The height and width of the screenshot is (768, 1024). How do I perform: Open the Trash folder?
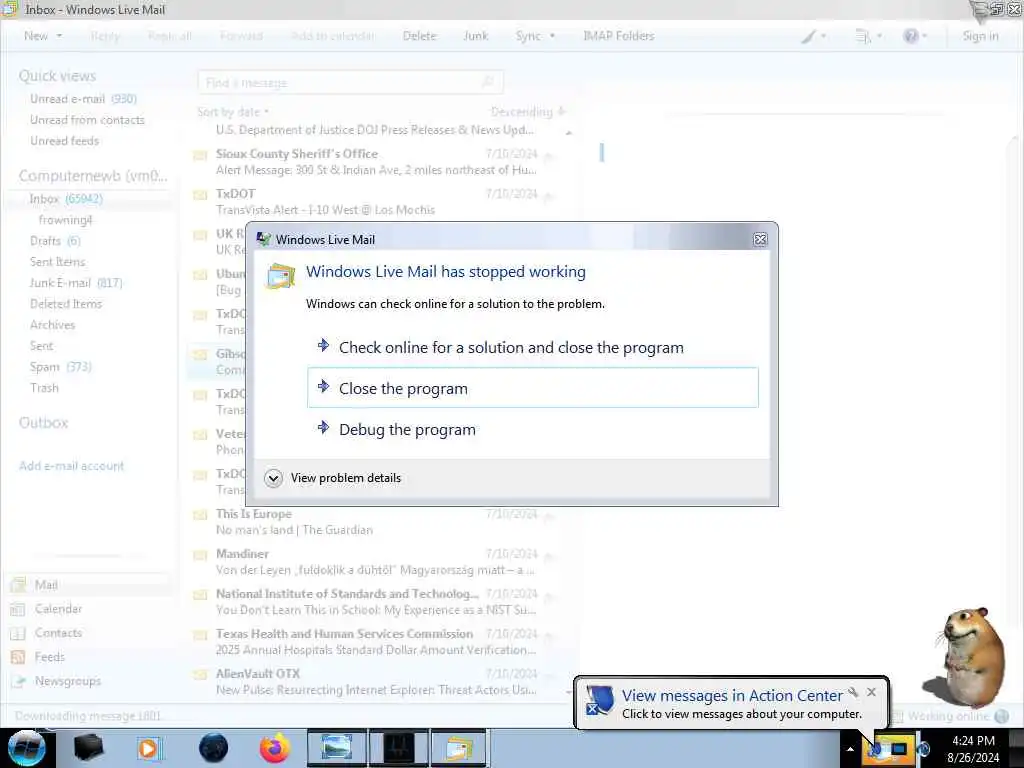(44, 388)
